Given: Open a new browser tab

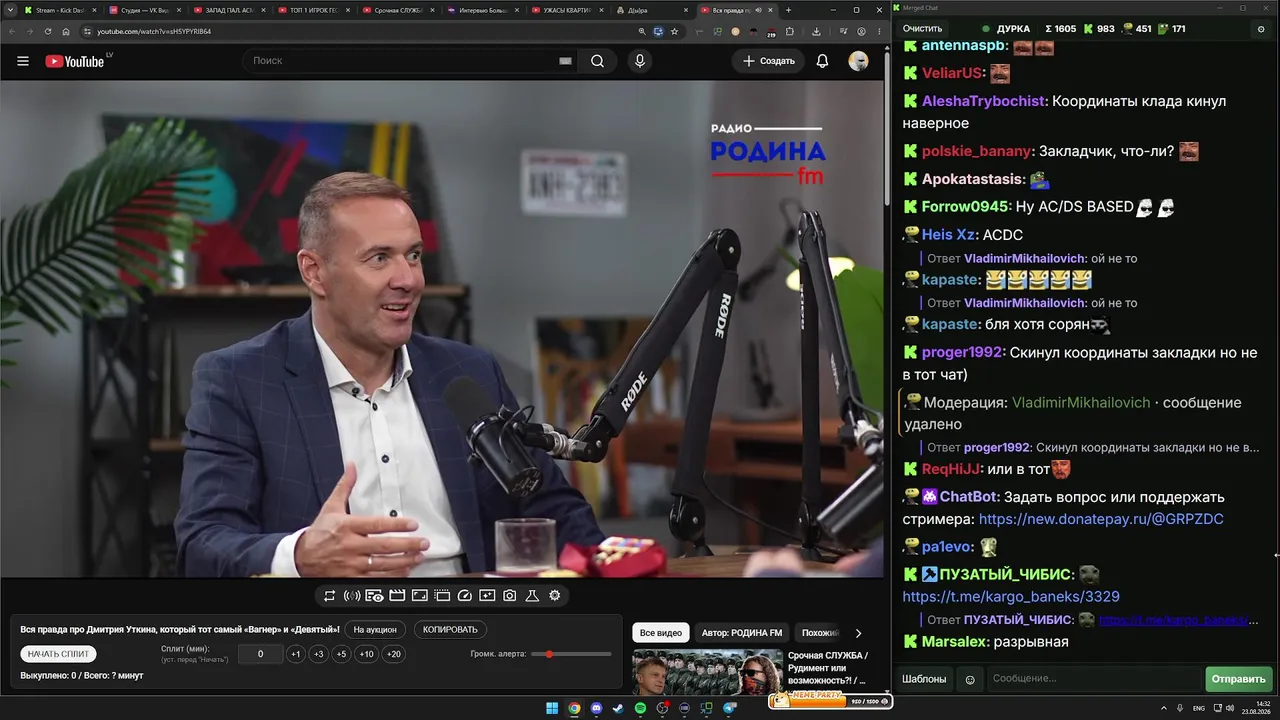Looking at the screenshot, I should 788,10.
